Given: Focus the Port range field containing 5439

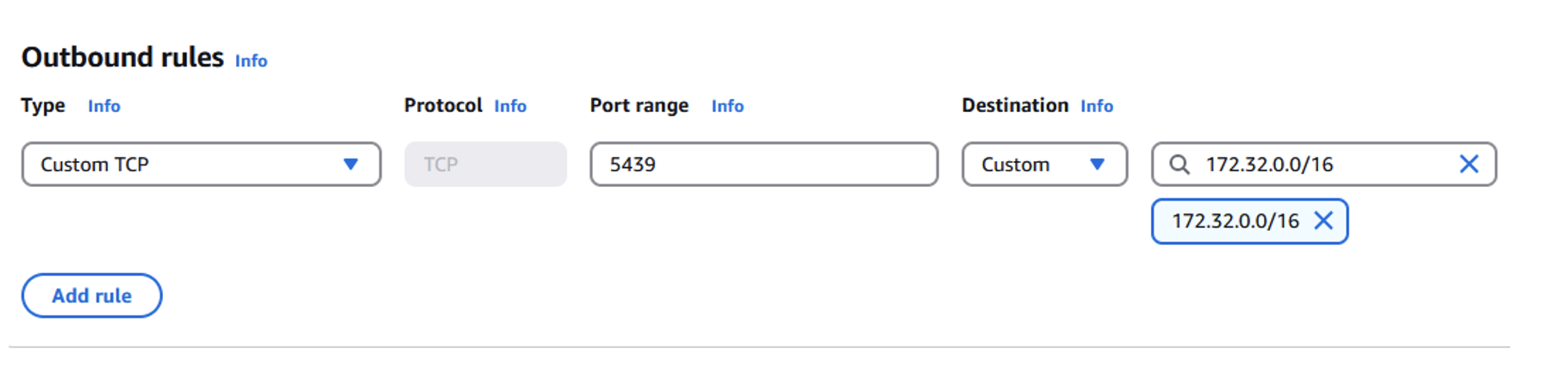Looking at the screenshot, I should (764, 164).
